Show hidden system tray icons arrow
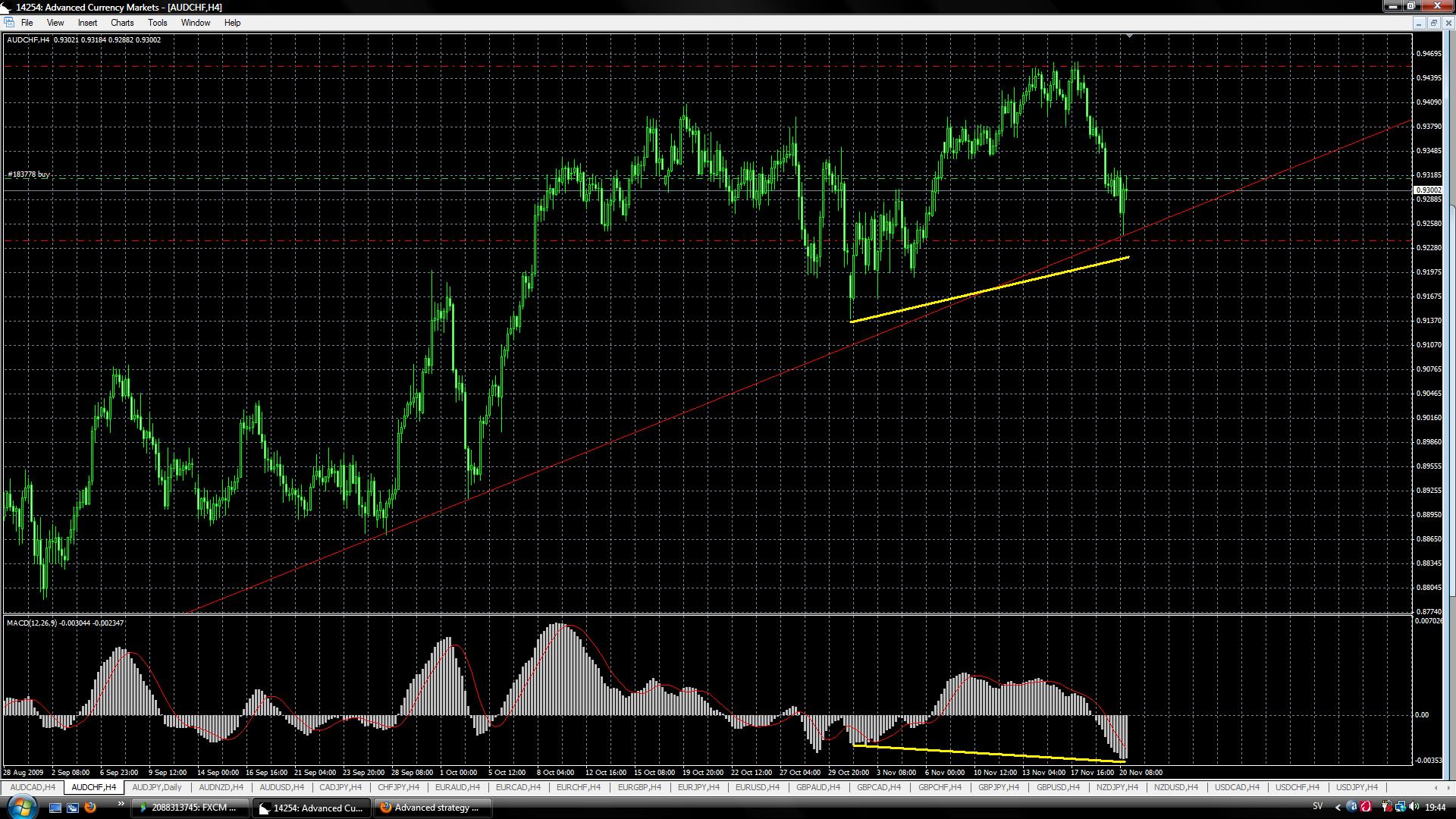This screenshot has height=819, width=1456. tap(1338, 807)
